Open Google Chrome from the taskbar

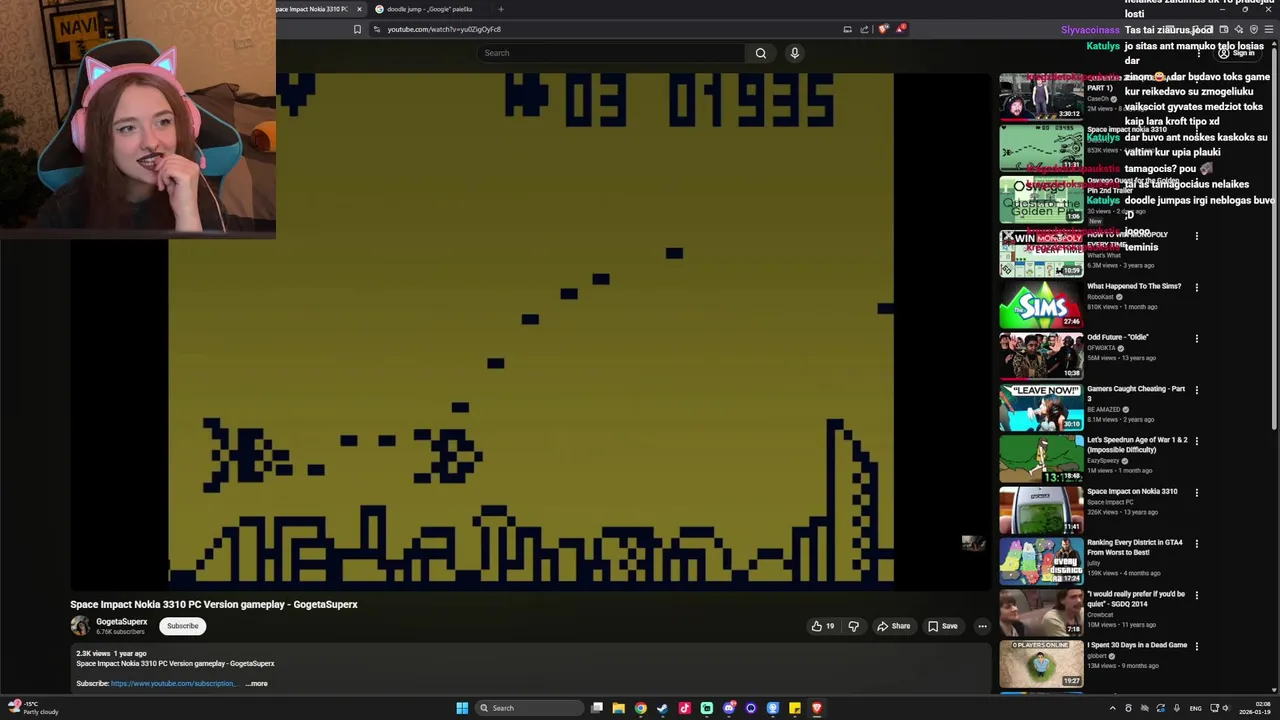641,708
